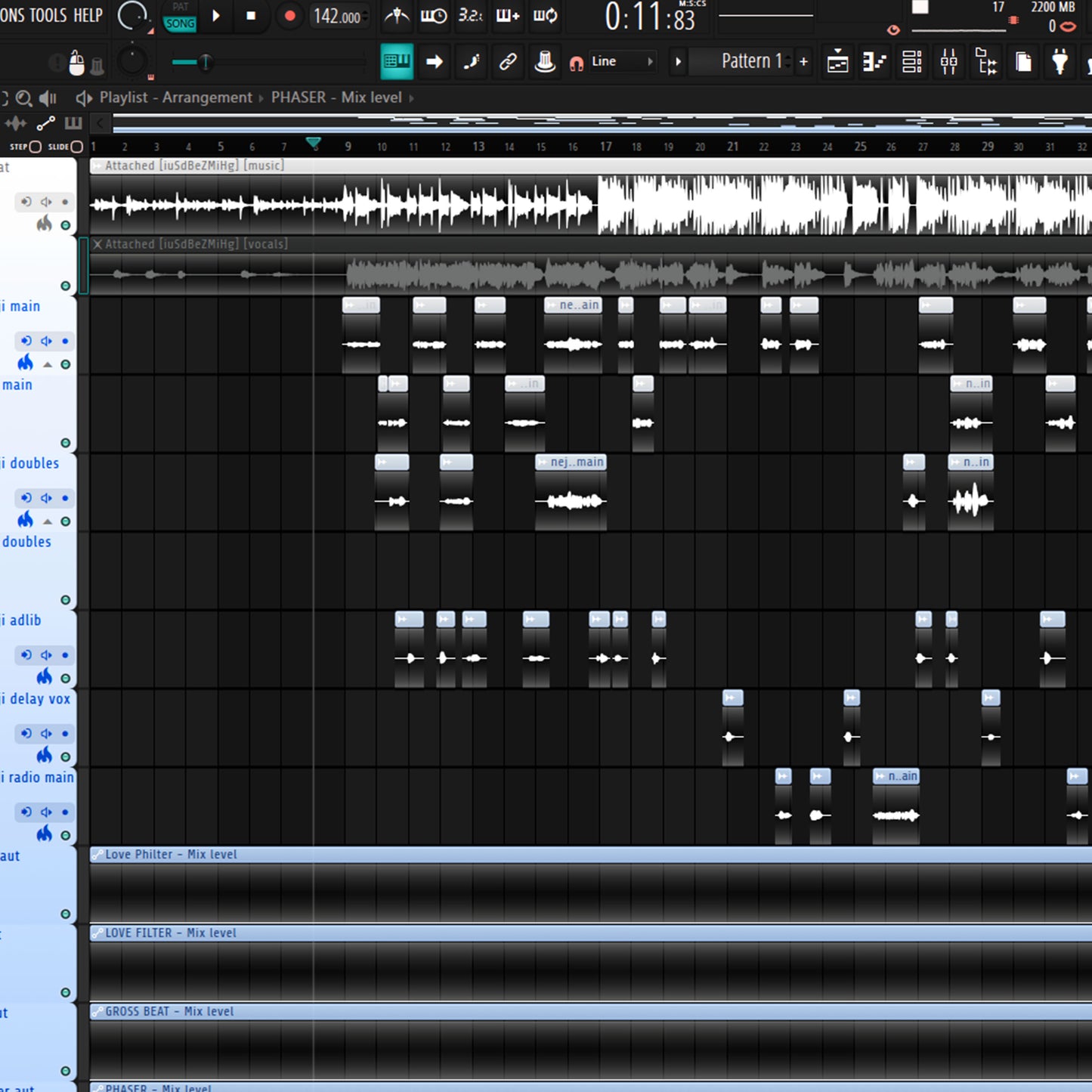Show audio clips waveform icon
Screen dimensions: 1092x1092
point(15,123)
